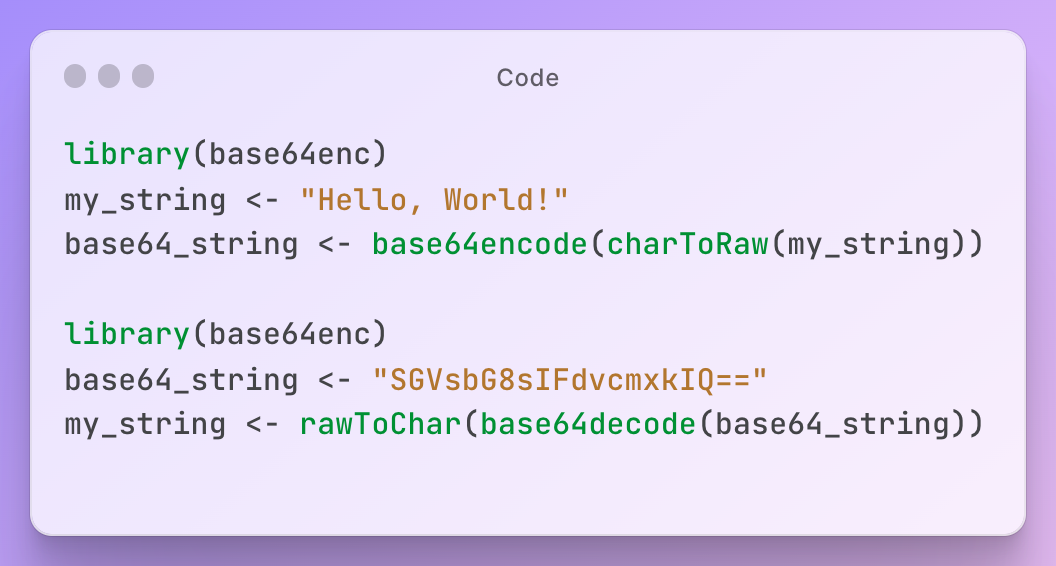This screenshot has width=1056, height=566.
Task: Click the base64decode function name
Action: [x=587, y=424]
